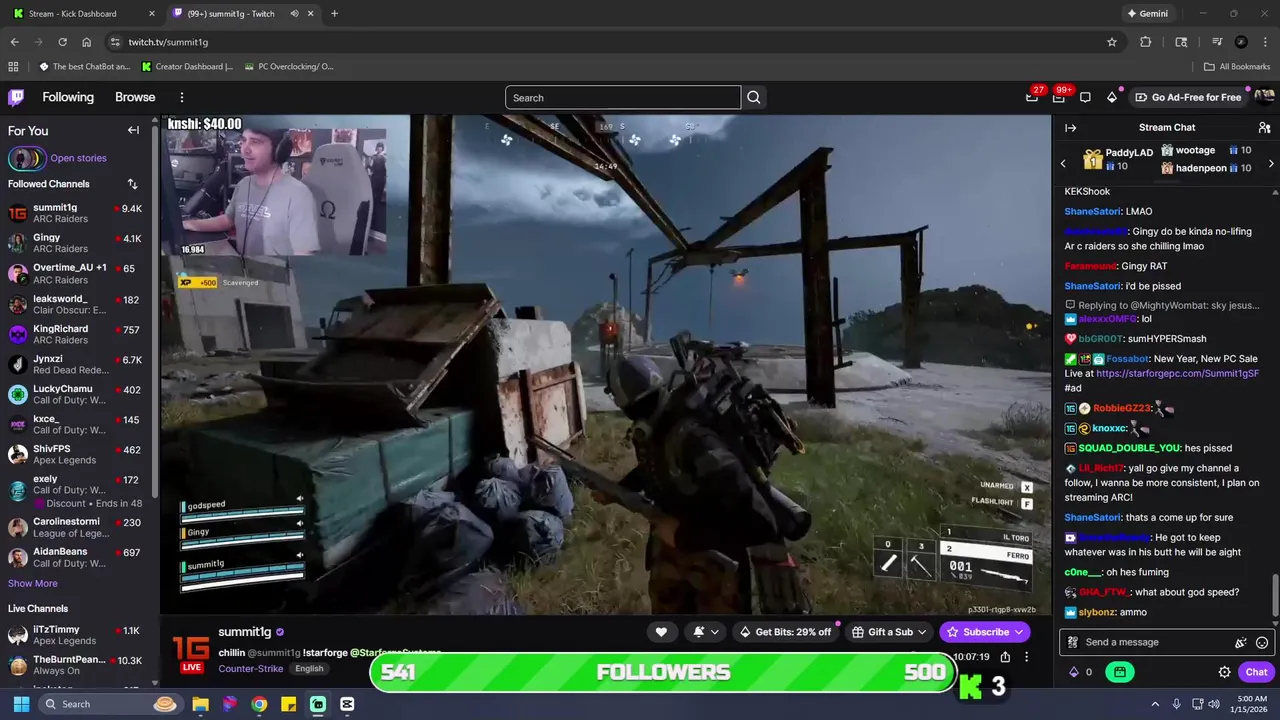The height and width of the screenshot is (720, 1280).
Task: Open Twitch prime loot crown icon
Action: (x=1032, y=97)
